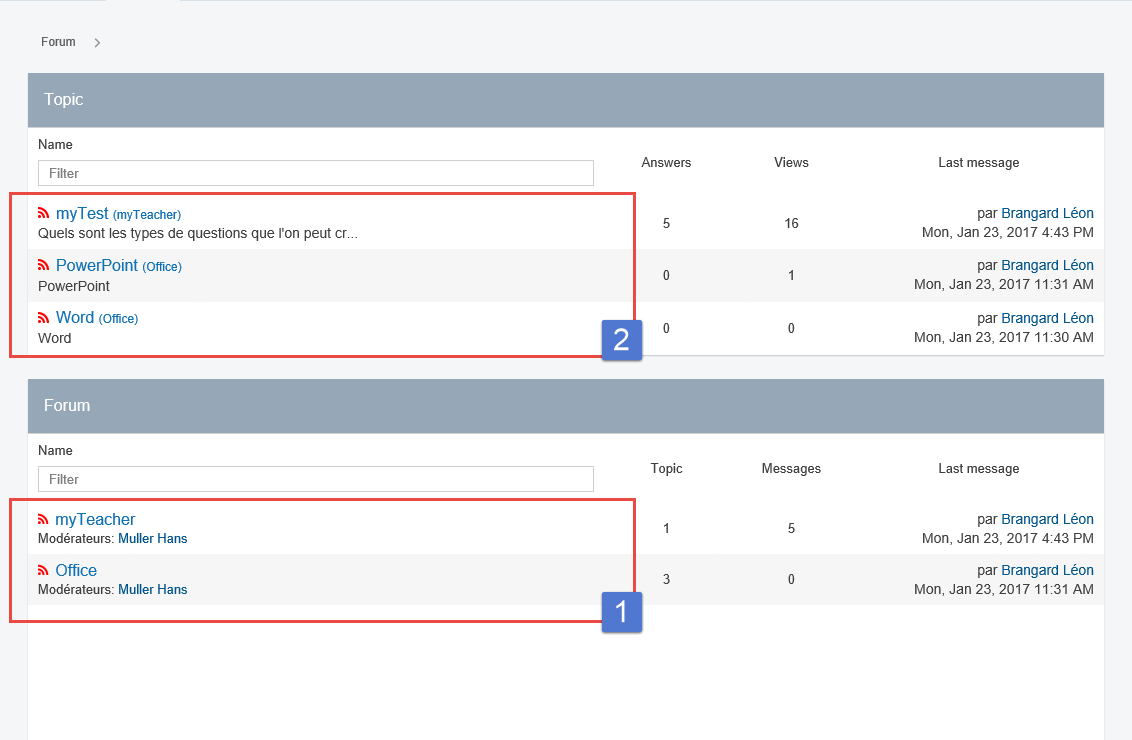Focus the Forum name filter field
Screen dimensions: 1132x740
tap(315, 479)
